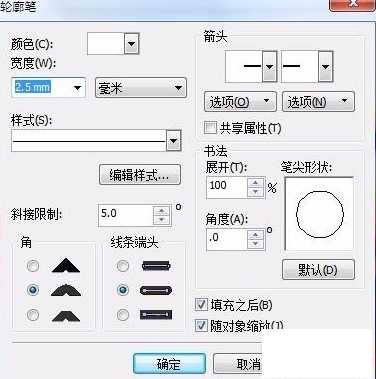Open the 选项(N) dropdown button
Screen dimensions: 376x379
point(318,102)
